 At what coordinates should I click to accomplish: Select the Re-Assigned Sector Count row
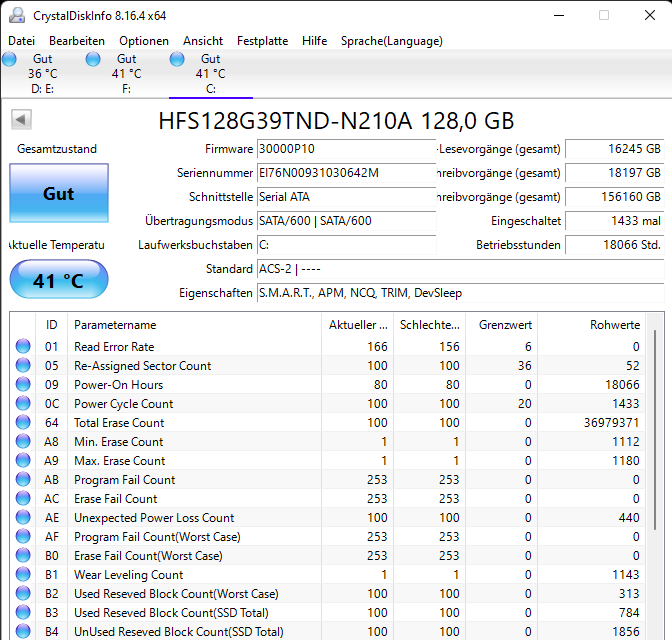coord(142,366)
